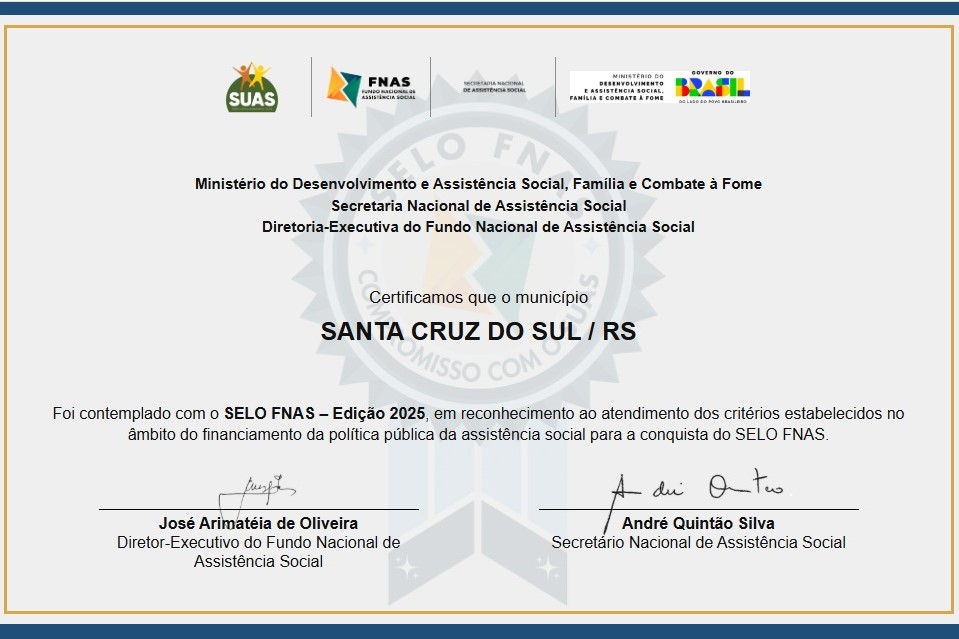Viewport: 959px width, 639px height.
Task: Click the title Diretor-Executivo do Fundo Nacional de
Action: [258, 542]
